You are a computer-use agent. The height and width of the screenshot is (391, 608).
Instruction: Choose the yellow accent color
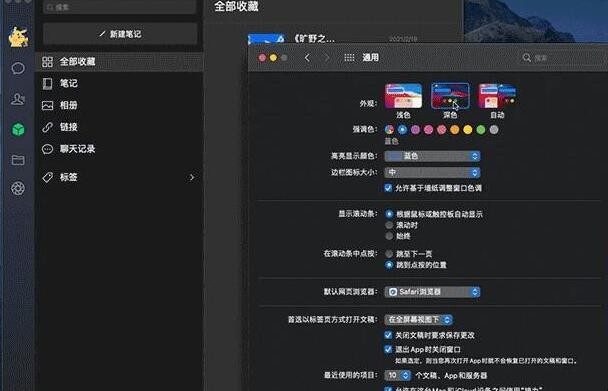[468, 130]
